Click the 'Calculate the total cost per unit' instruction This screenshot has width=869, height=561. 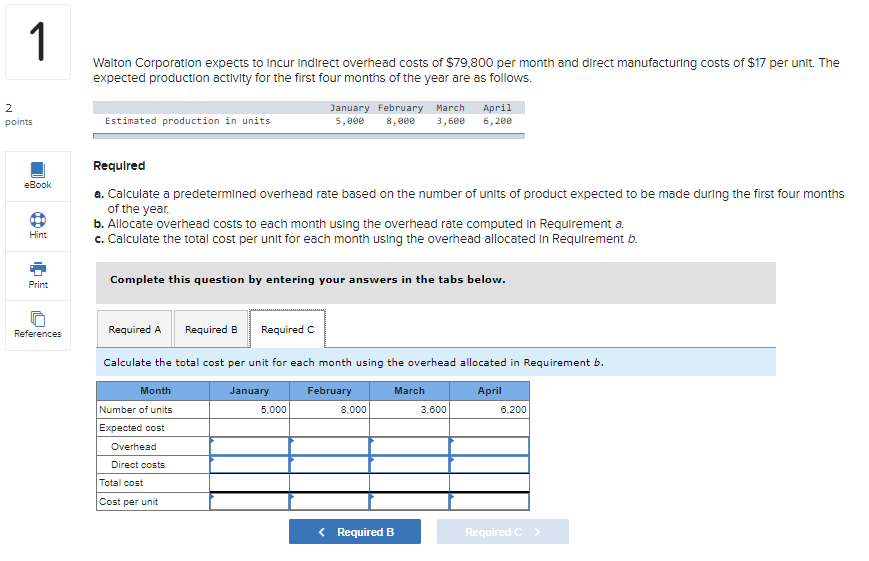coord(354,363)
